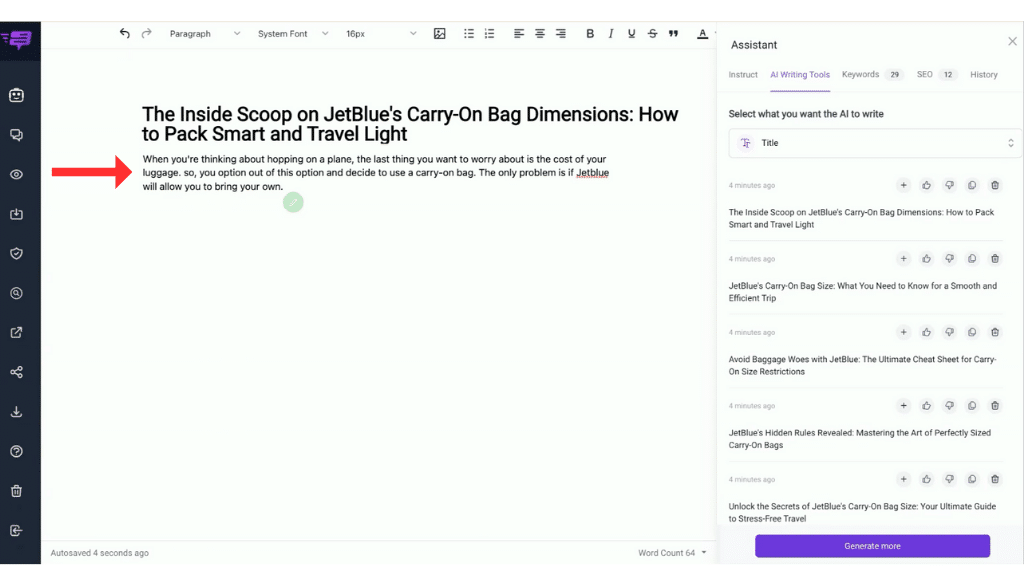Thumbs up 'Avoid Baggage Woes' title
Image resolution: width=1024 pixels, height=579 pixels.
(926, 332)
